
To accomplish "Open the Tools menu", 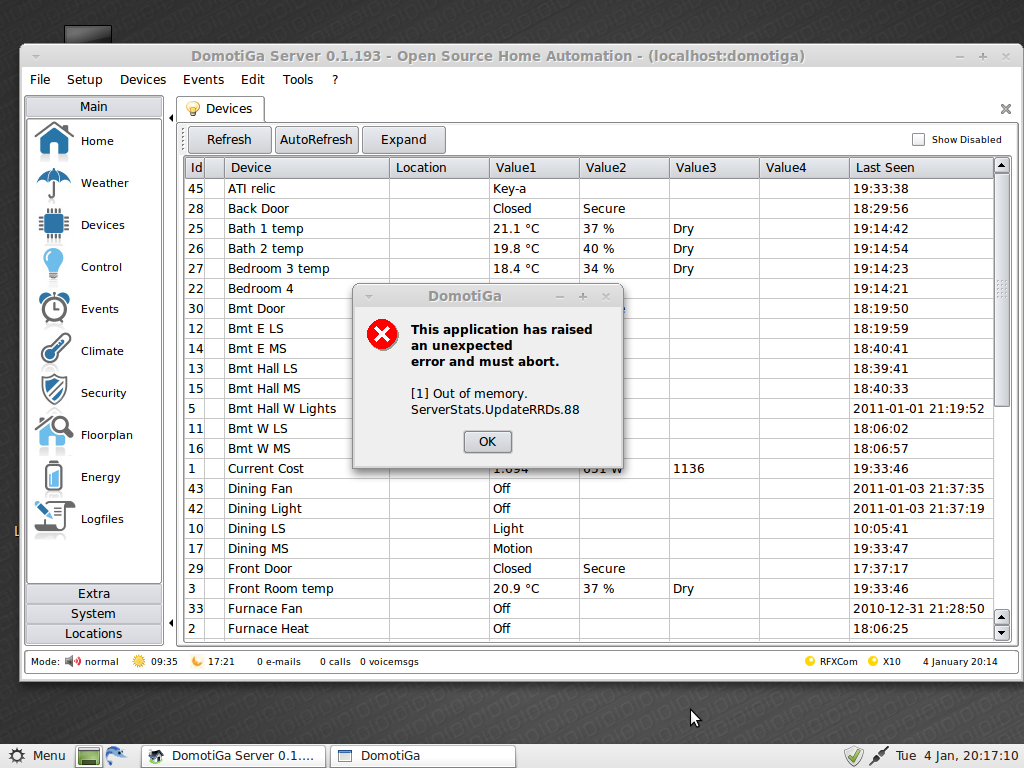I will (298, 80).
